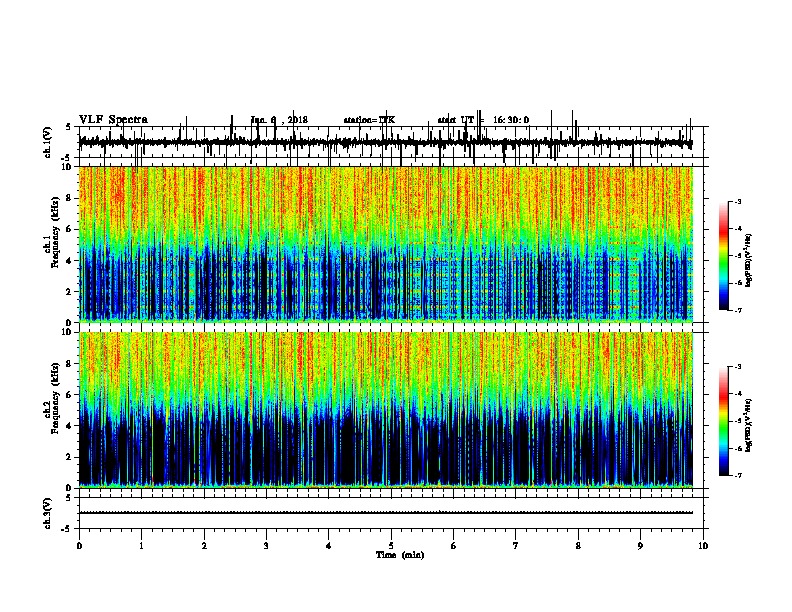Click the -3 value on ch.1 colorbar
Viewport: 792px width, 612px height.
coord(738,202)
